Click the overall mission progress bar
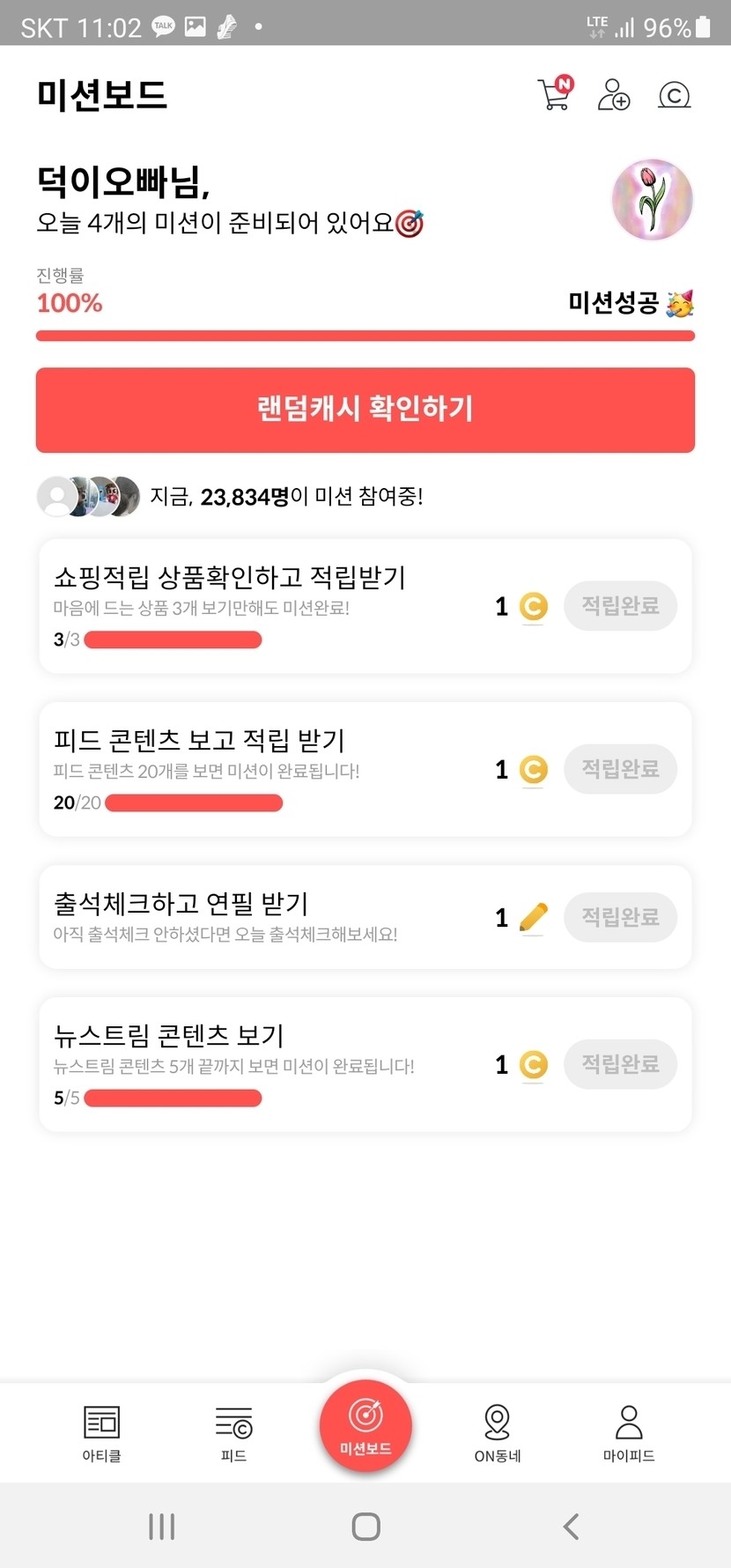This screenshot has width=731, height=1568. pos(365,336)
